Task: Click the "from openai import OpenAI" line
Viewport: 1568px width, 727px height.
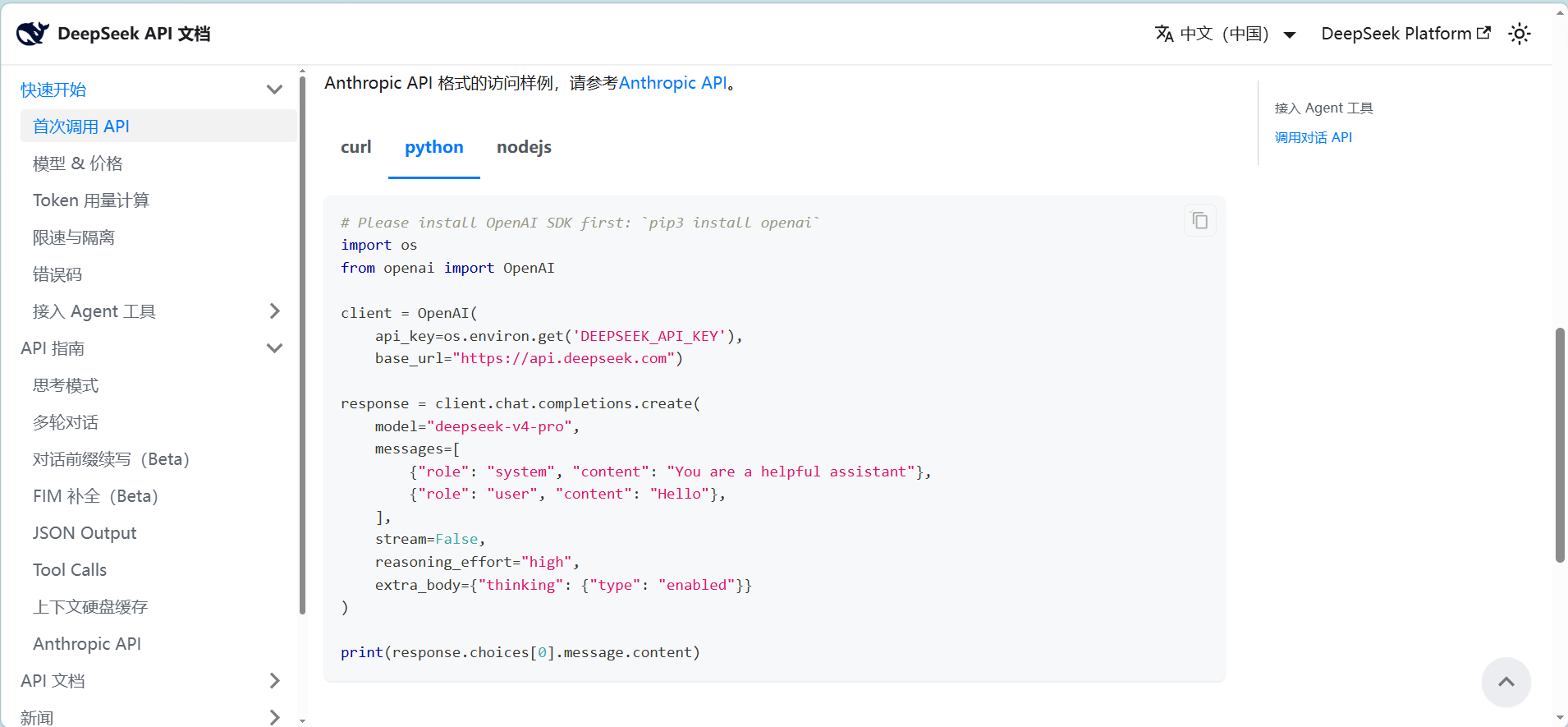Action: [447, 268]
